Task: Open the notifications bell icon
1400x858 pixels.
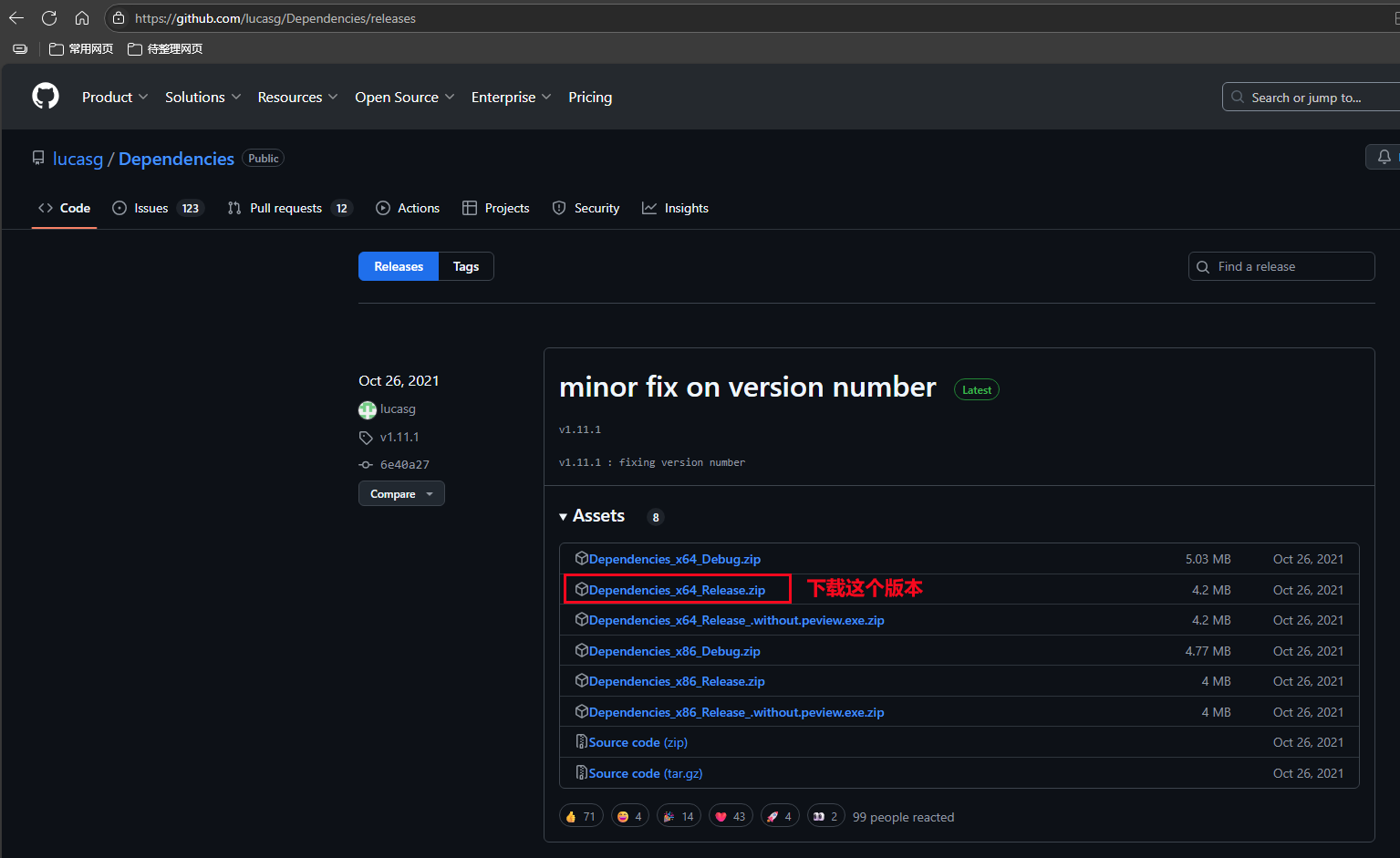Action: click(x=1384, y=157)
